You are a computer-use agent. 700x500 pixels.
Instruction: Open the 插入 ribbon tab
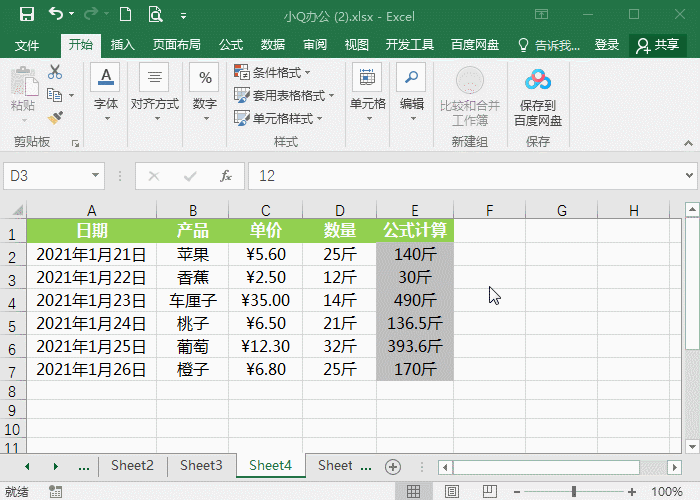click(122, 45)
